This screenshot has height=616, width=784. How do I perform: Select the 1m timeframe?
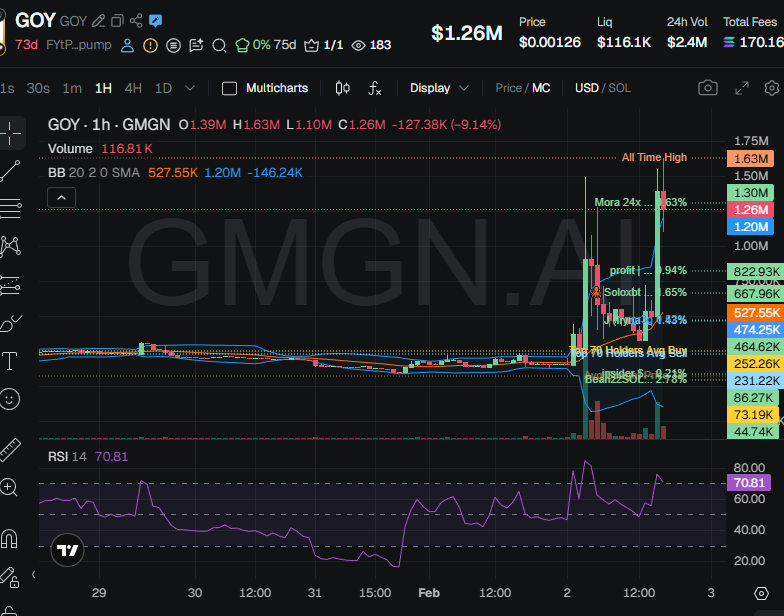coord(72,88)
